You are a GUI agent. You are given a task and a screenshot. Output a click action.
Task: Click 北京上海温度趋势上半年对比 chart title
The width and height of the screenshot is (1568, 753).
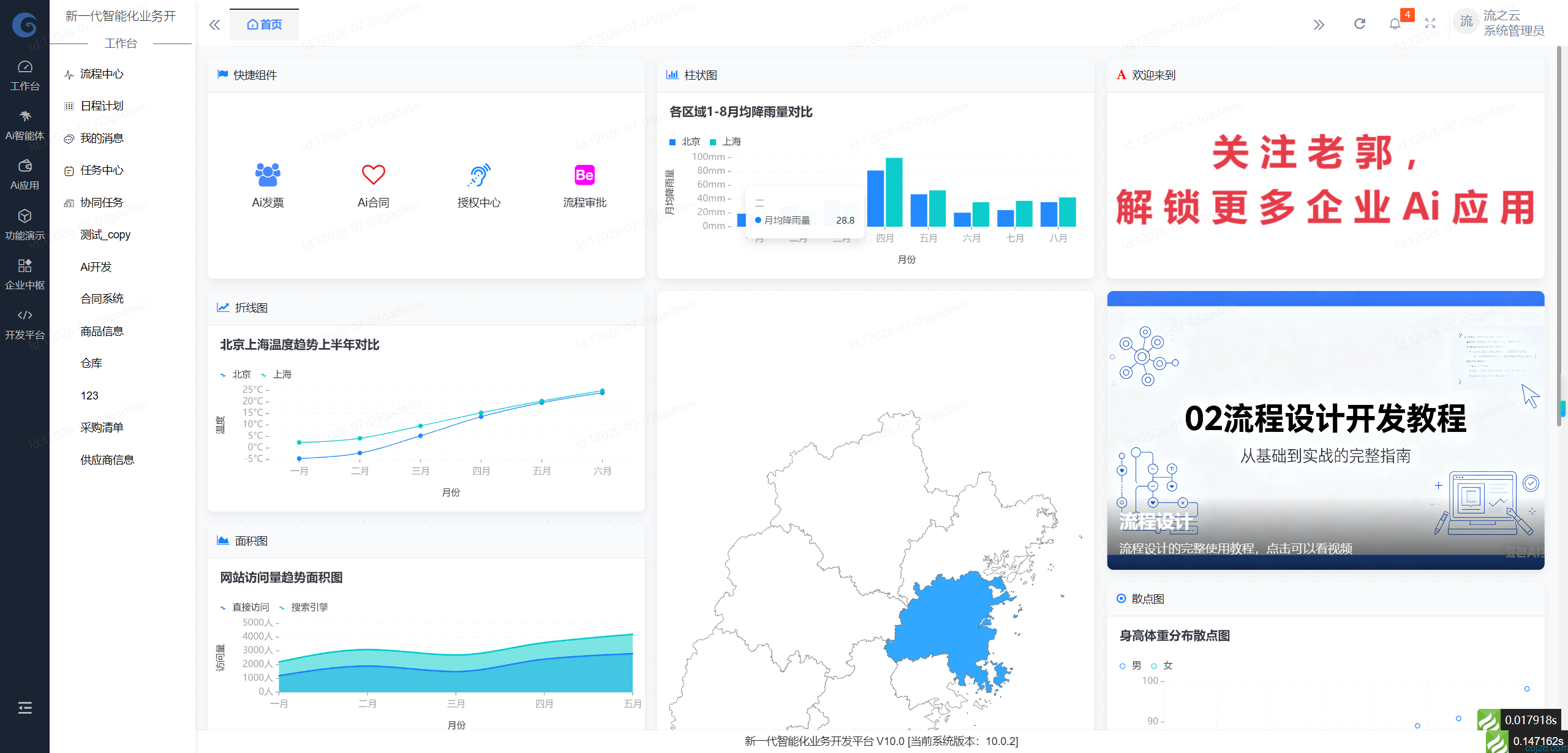click(x=300, y=345)
